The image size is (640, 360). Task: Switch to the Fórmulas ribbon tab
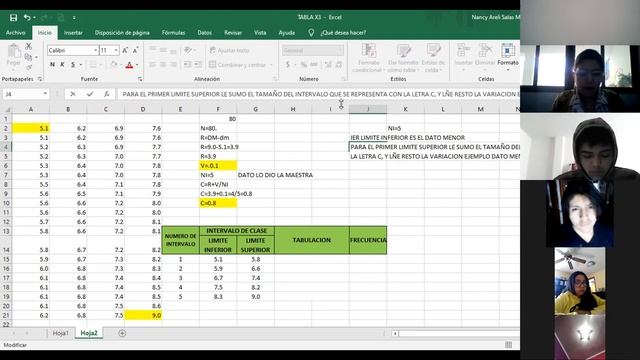[x=173, y=33]
